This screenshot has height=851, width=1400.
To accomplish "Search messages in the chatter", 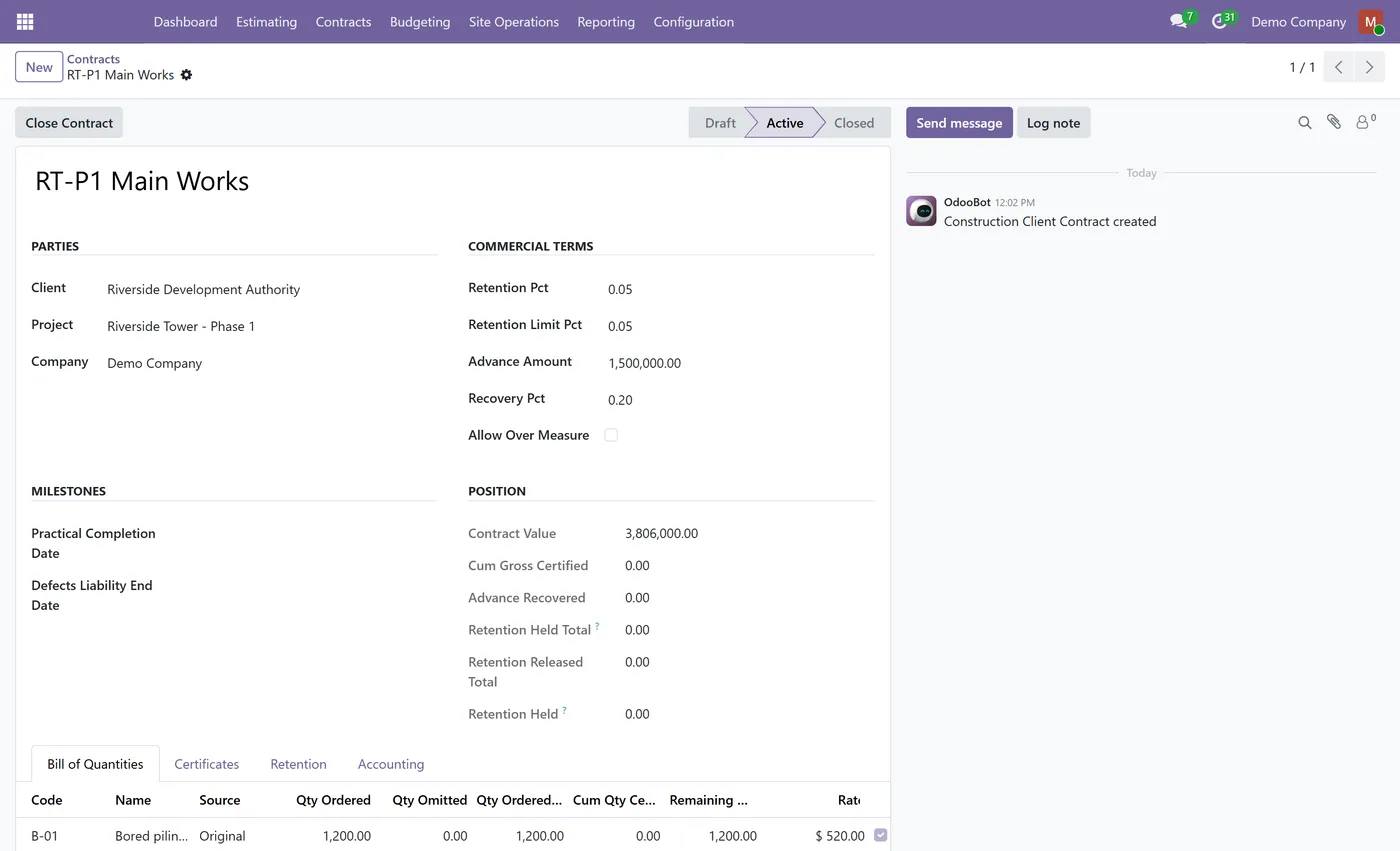I will click(x=1304, y=123).
